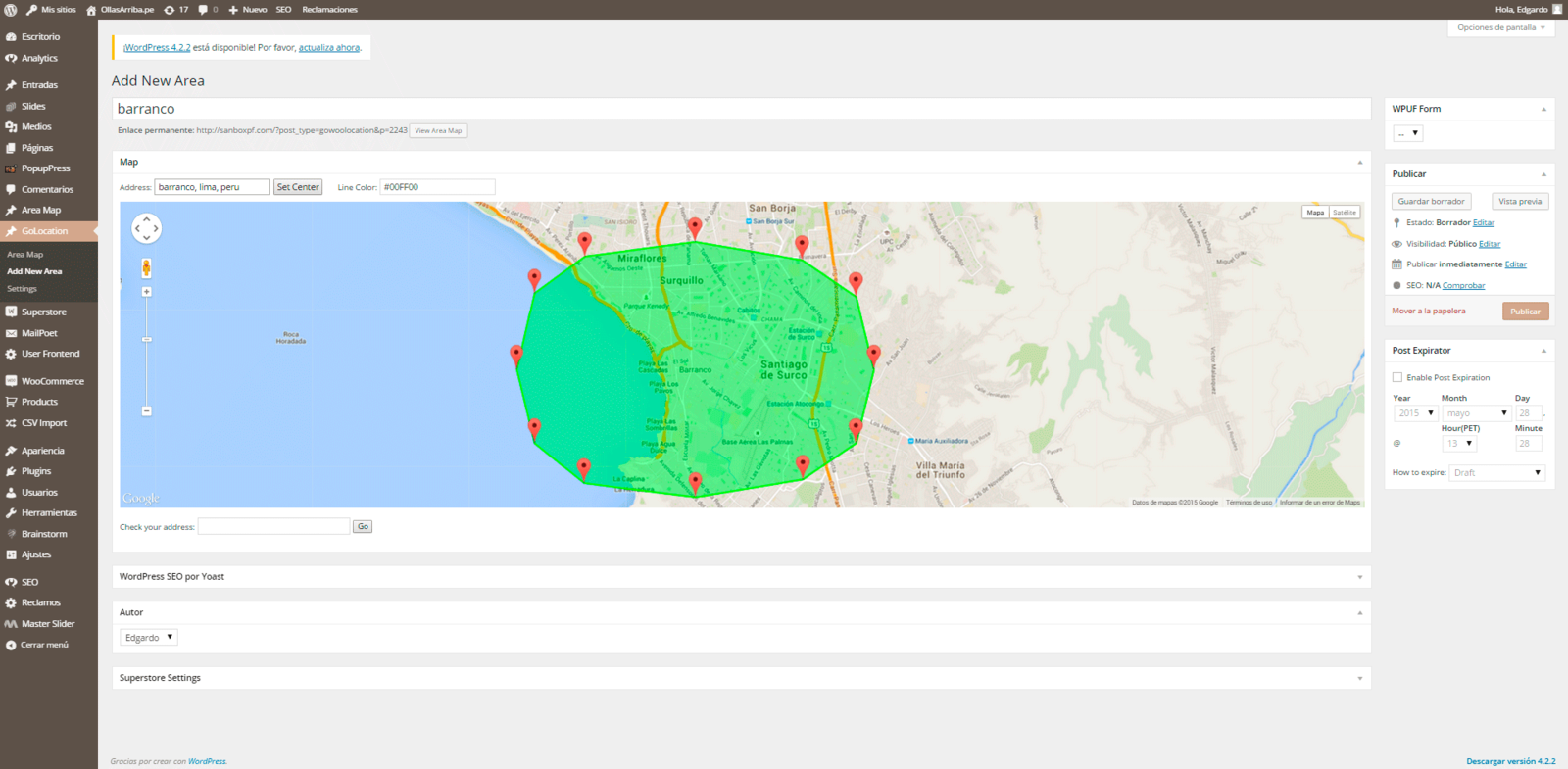Viewport: 1568px width, 769px height.
Task: Click the area title field barranco
Action: [x=741, y=109]
